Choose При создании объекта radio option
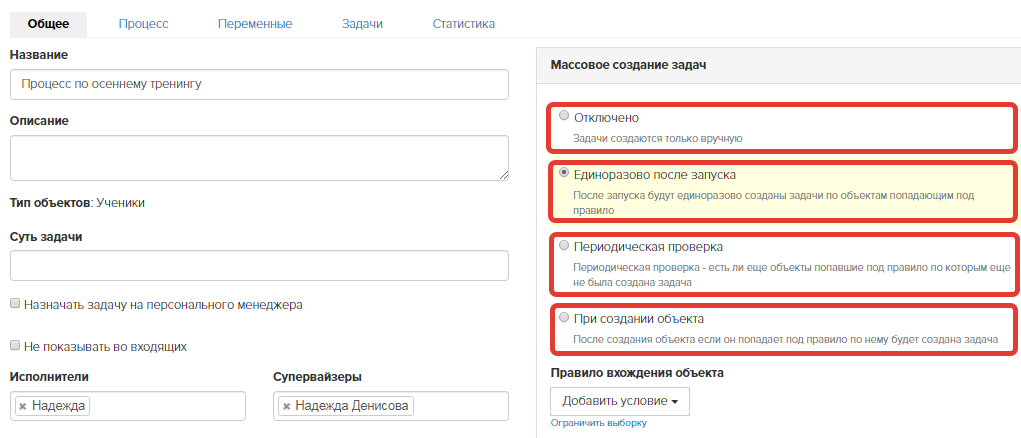The height and width of the screenshot is (438, 1021). 564,318
